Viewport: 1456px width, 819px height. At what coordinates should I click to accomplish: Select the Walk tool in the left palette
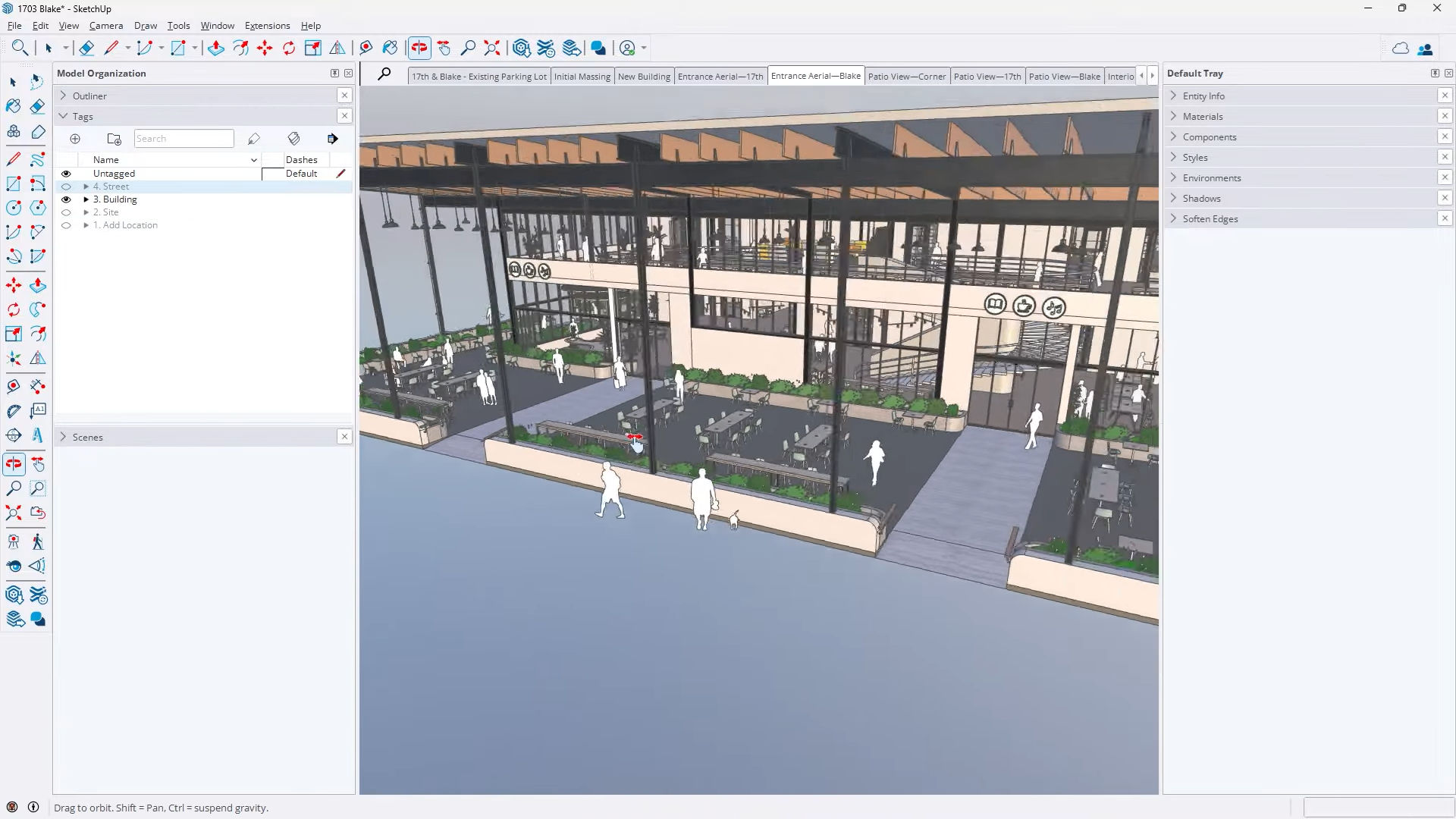point(37,541)
